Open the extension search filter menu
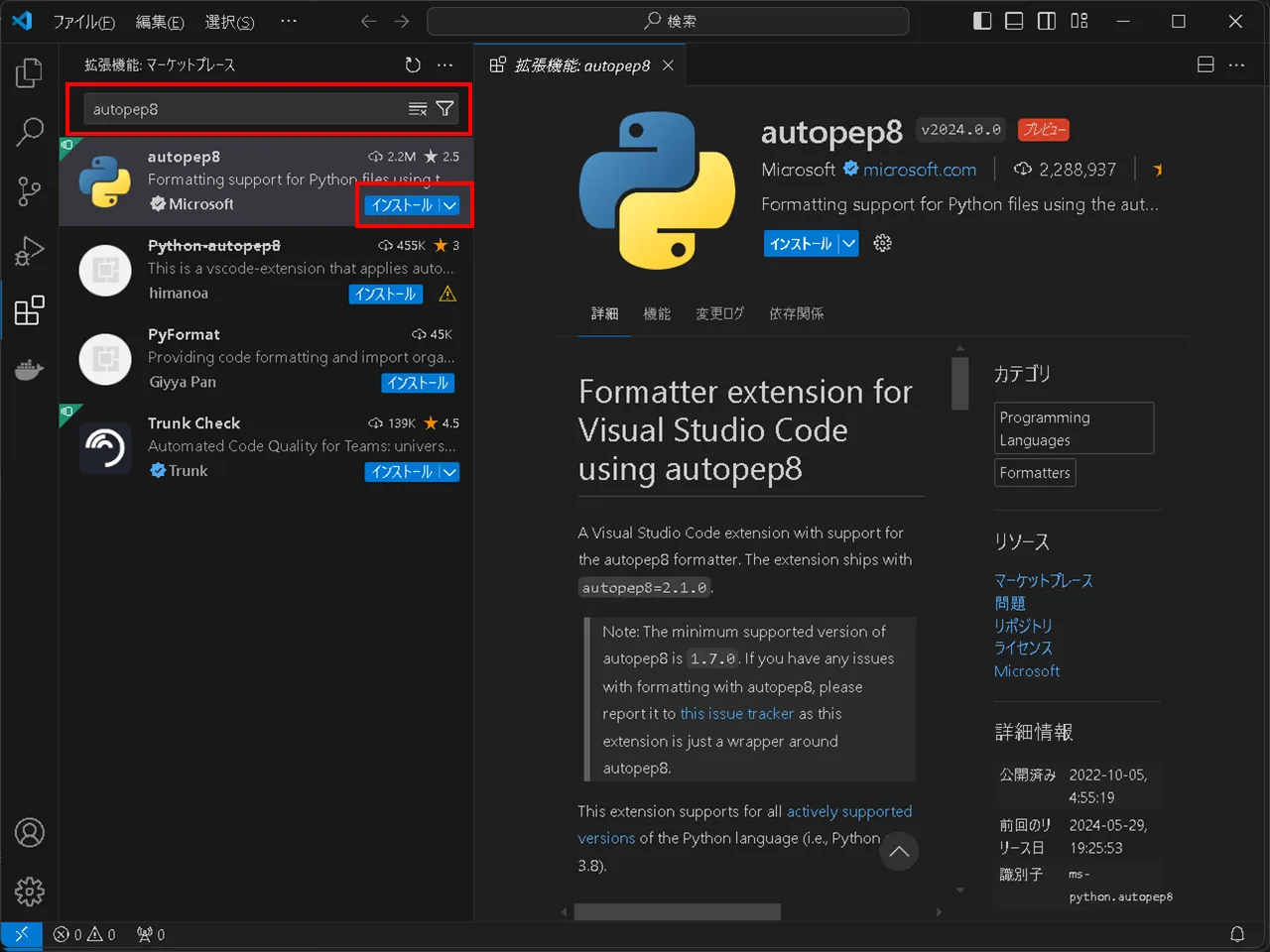 (444, 109)
